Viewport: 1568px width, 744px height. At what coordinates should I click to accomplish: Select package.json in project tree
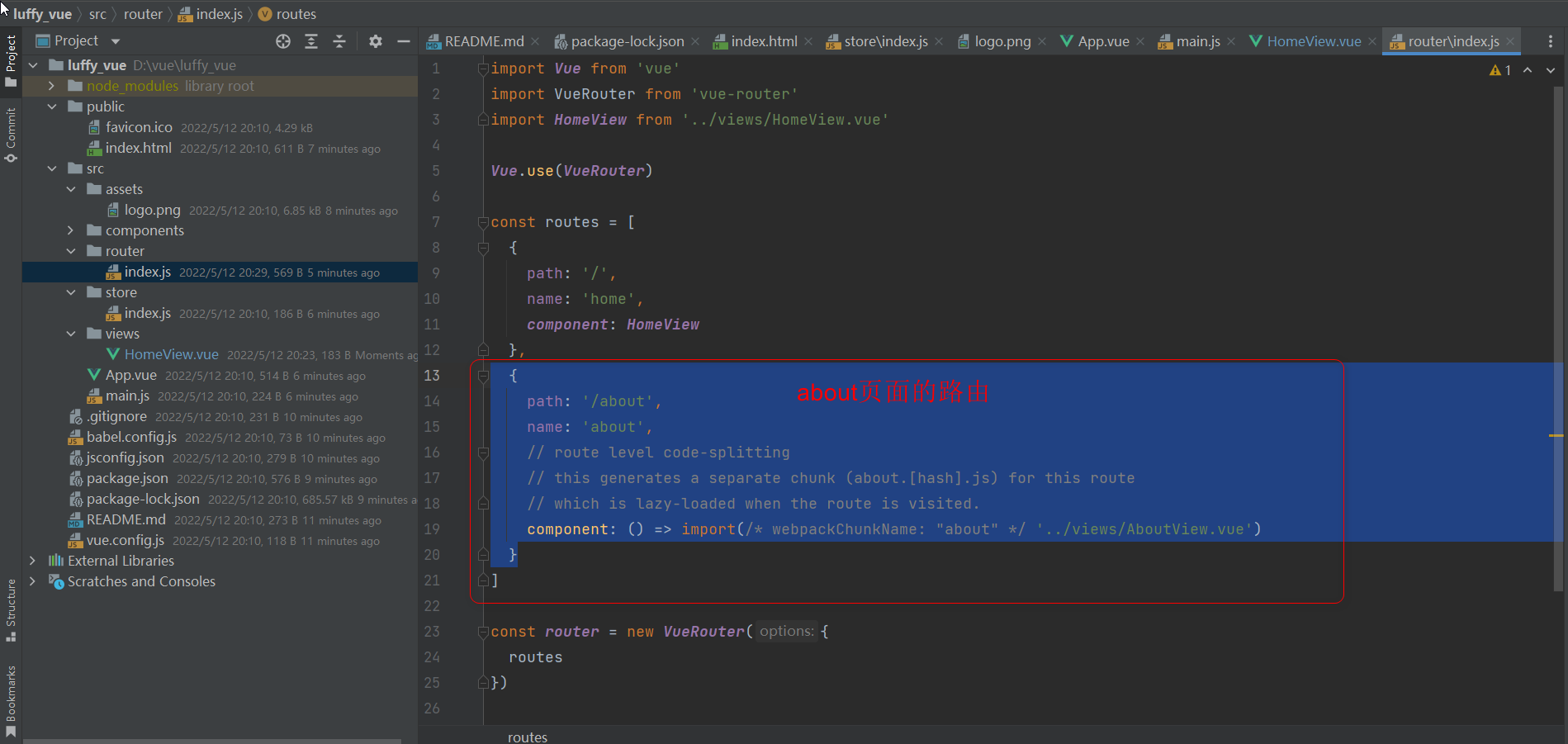point(127,478)
